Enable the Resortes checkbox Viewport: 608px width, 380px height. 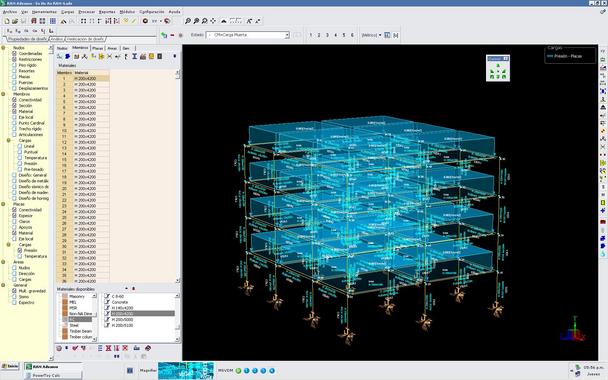coord(14,71)
